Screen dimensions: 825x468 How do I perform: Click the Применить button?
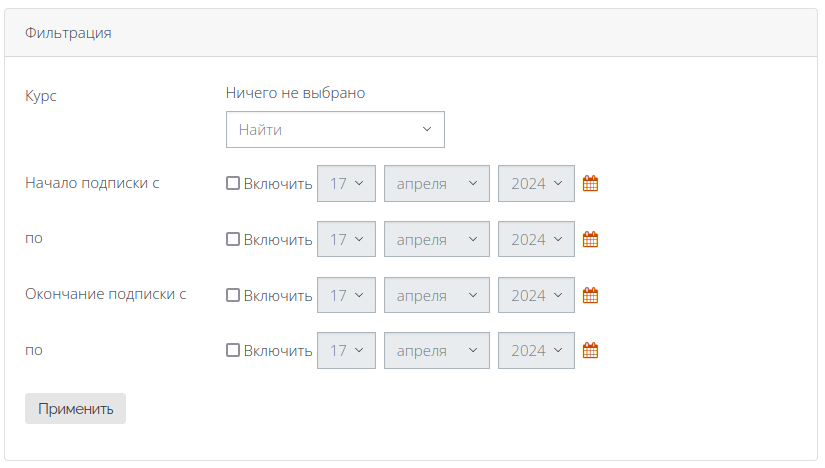[75, 409]
